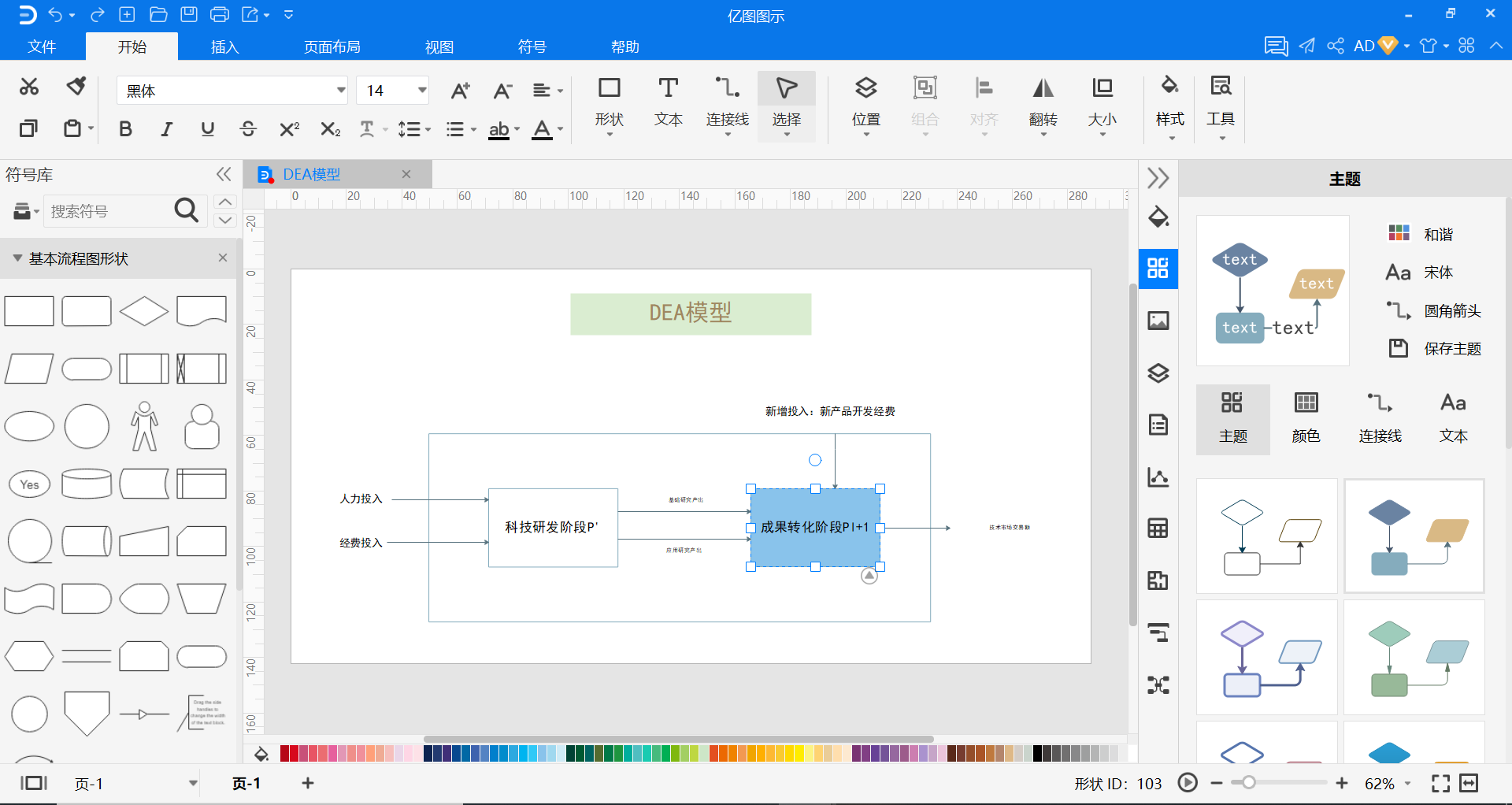The image size is (1512, 805).
Task: Open the image panel in right sidebar
Action: pyautogui.click(x=1158, y=321)
